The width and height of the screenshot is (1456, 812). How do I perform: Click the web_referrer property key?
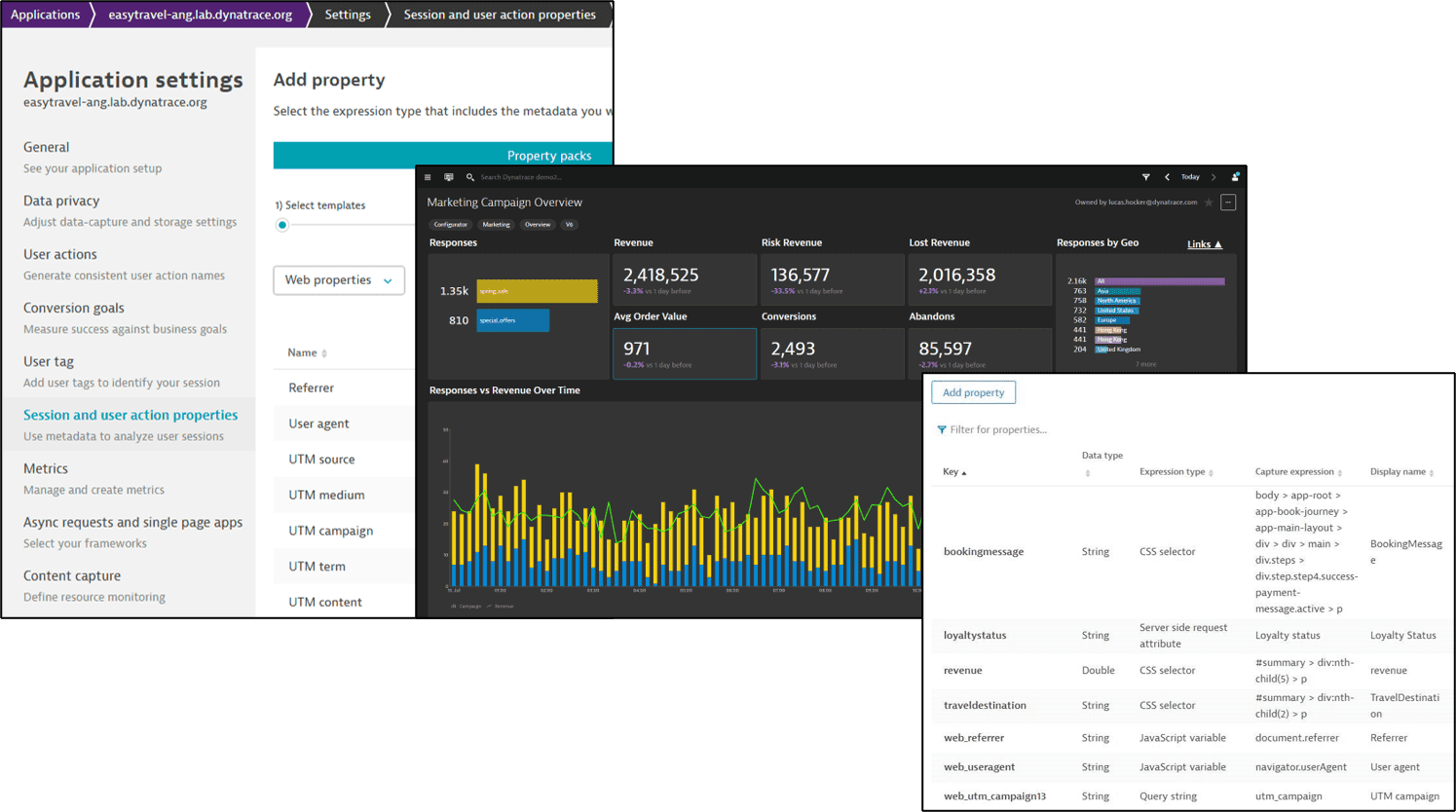pyautogui.click(x=974, y=738)
